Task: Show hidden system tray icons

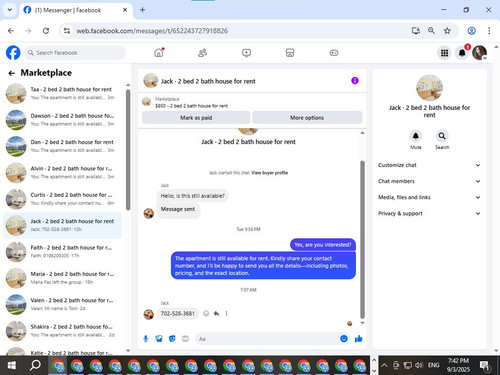Action: click(x=384, y=365)
